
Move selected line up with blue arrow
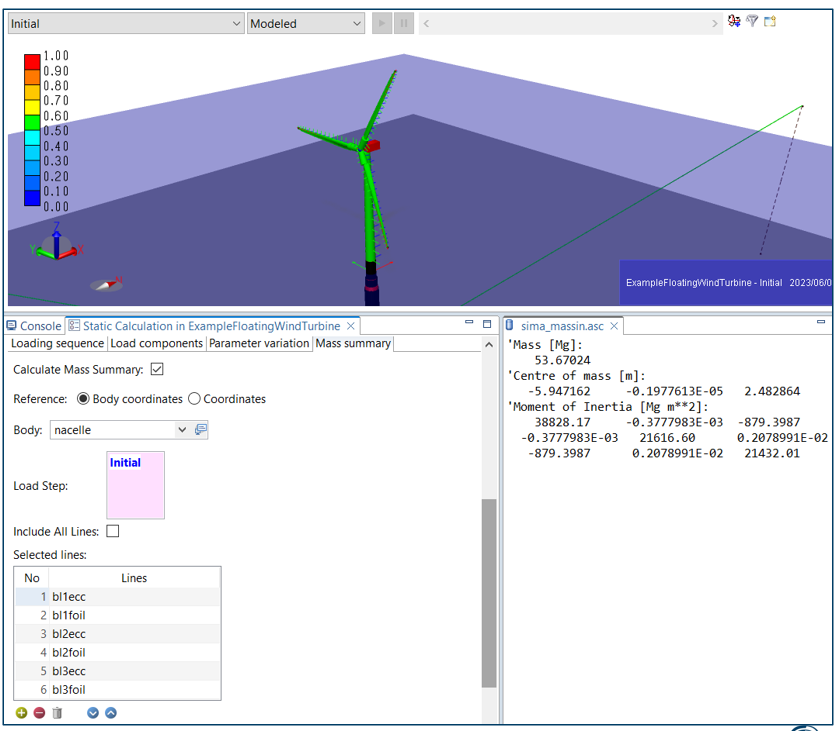111,713
